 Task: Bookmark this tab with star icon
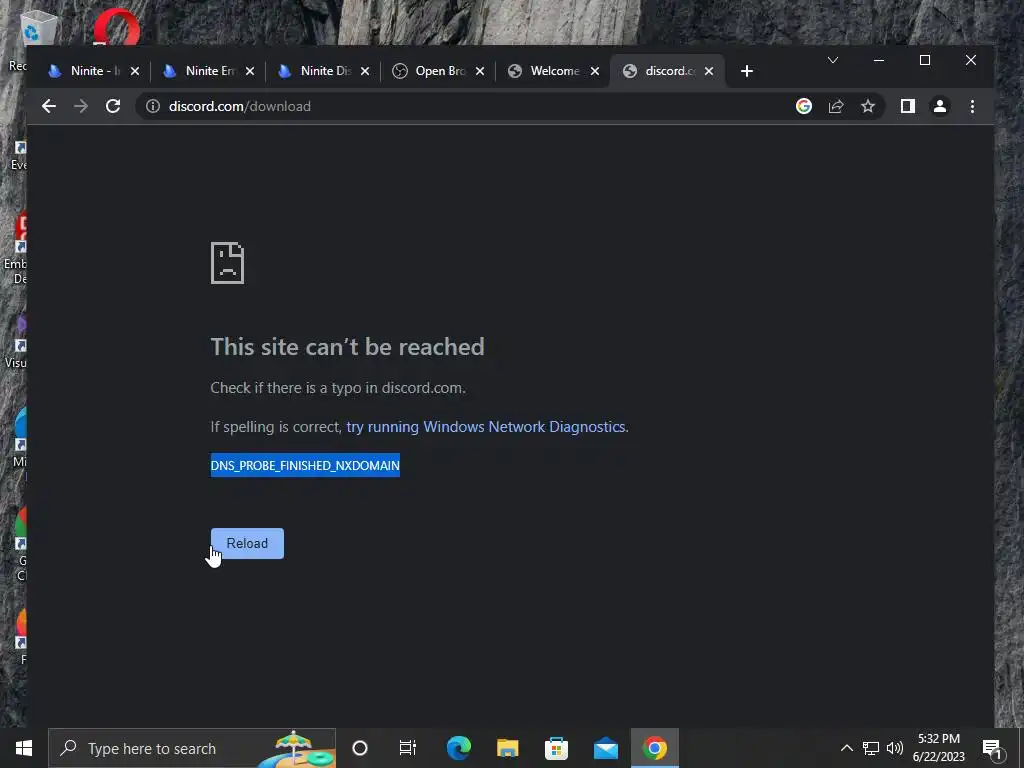pos(868,106)
